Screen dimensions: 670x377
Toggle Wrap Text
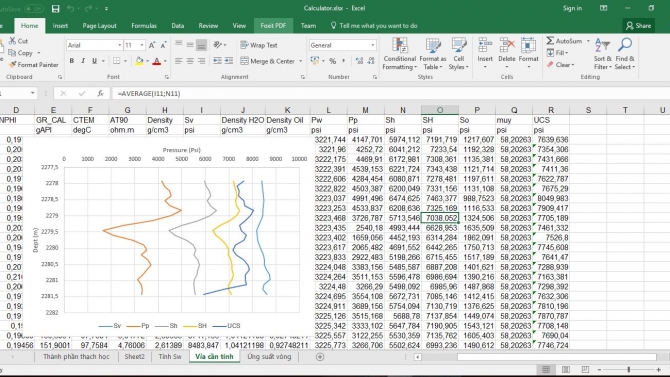pyautogui.click(x=259, y=45)
